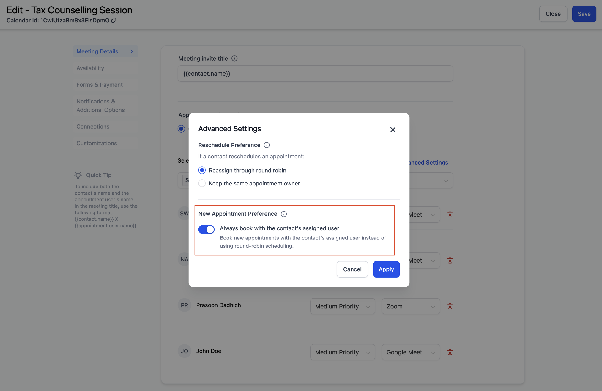Click the Close button in header
This screenshot has height=391, width=602.
[x=553, y=14]
